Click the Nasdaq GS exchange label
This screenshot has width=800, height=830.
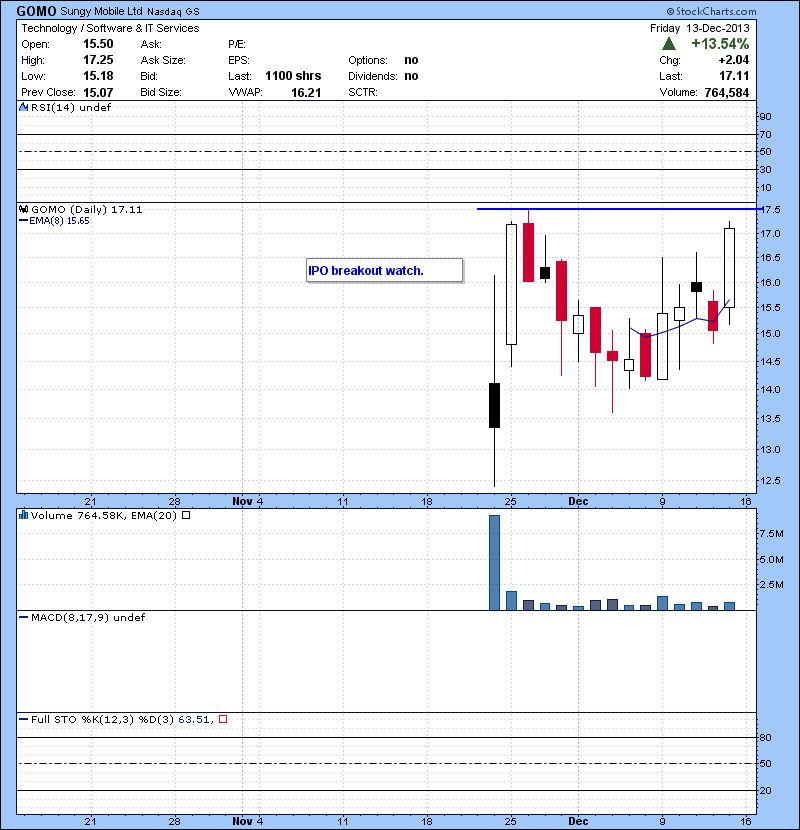(173, 12)
